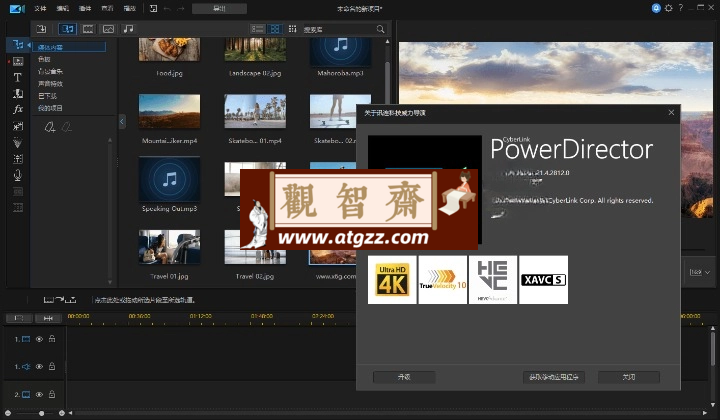Open the Media Room in the sidebar
The height and width of the screenshot is (420, 720).
18,45
